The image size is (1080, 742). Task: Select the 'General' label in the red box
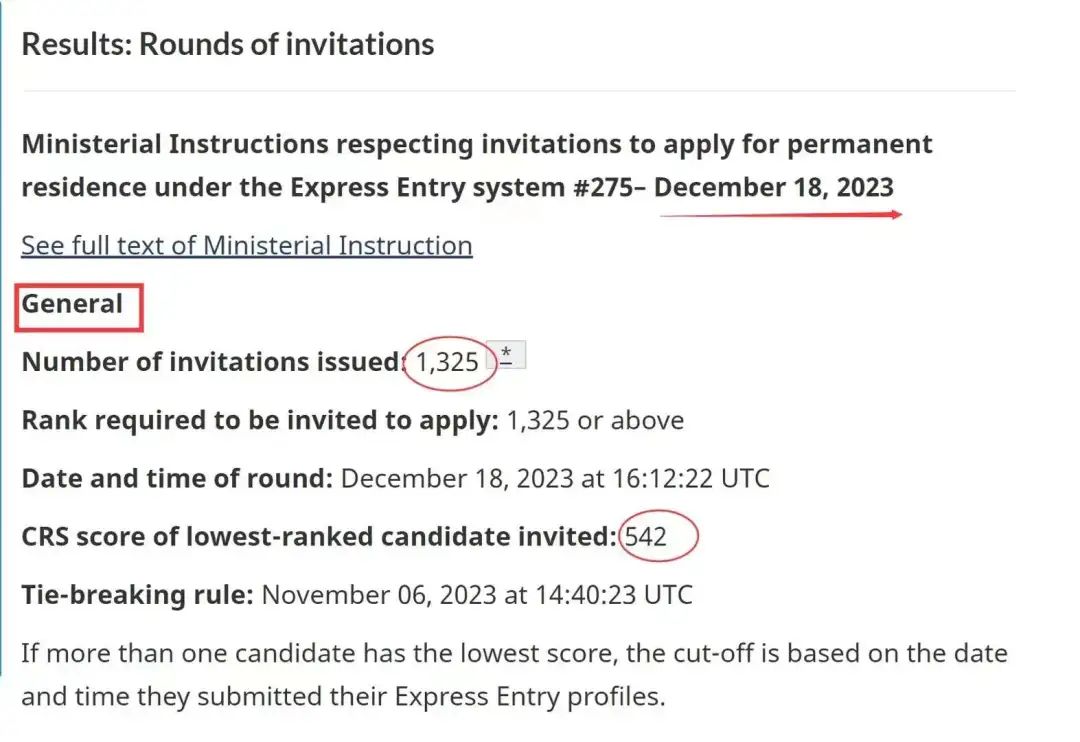coord(72,304)
